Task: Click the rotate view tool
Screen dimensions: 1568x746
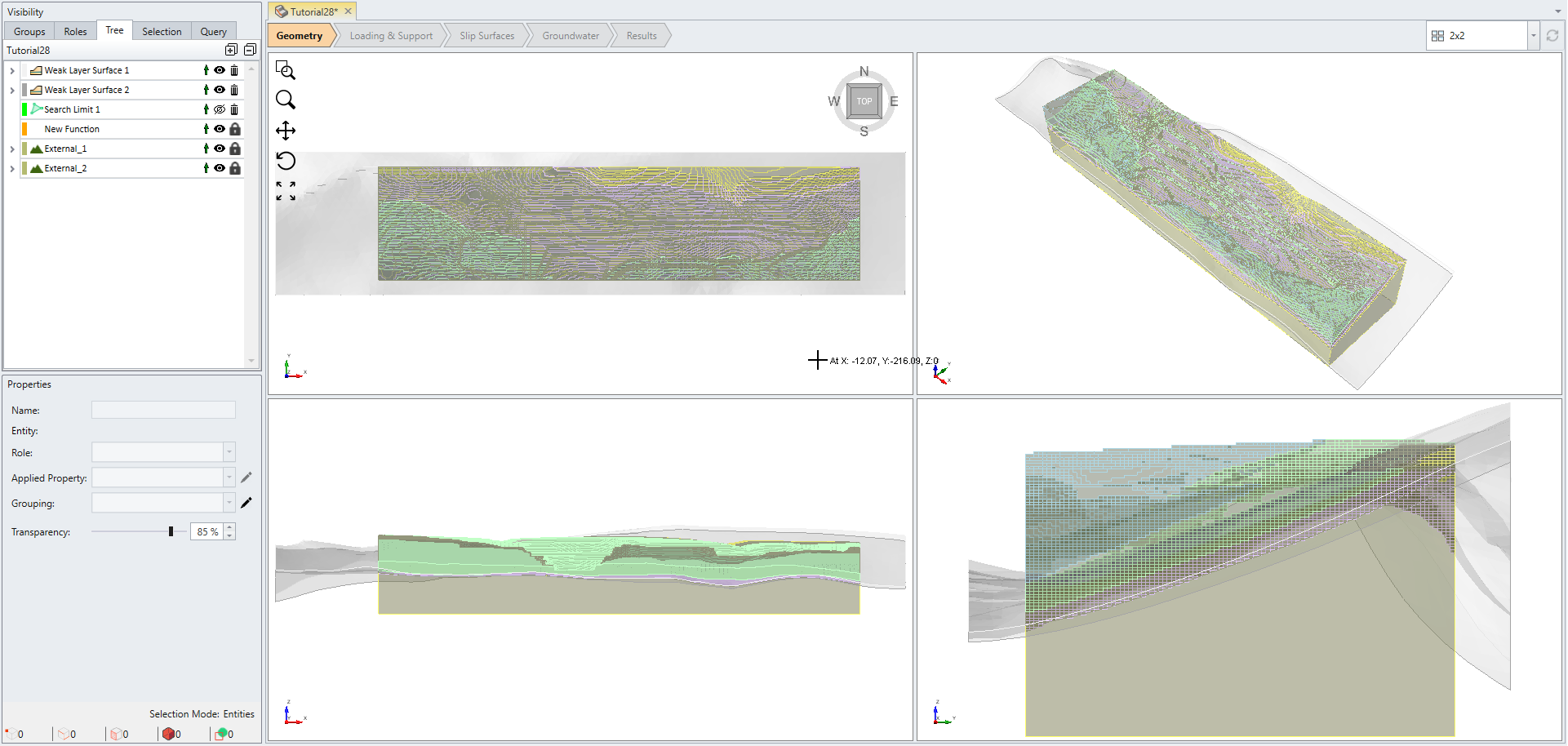Action: (285, 161)
